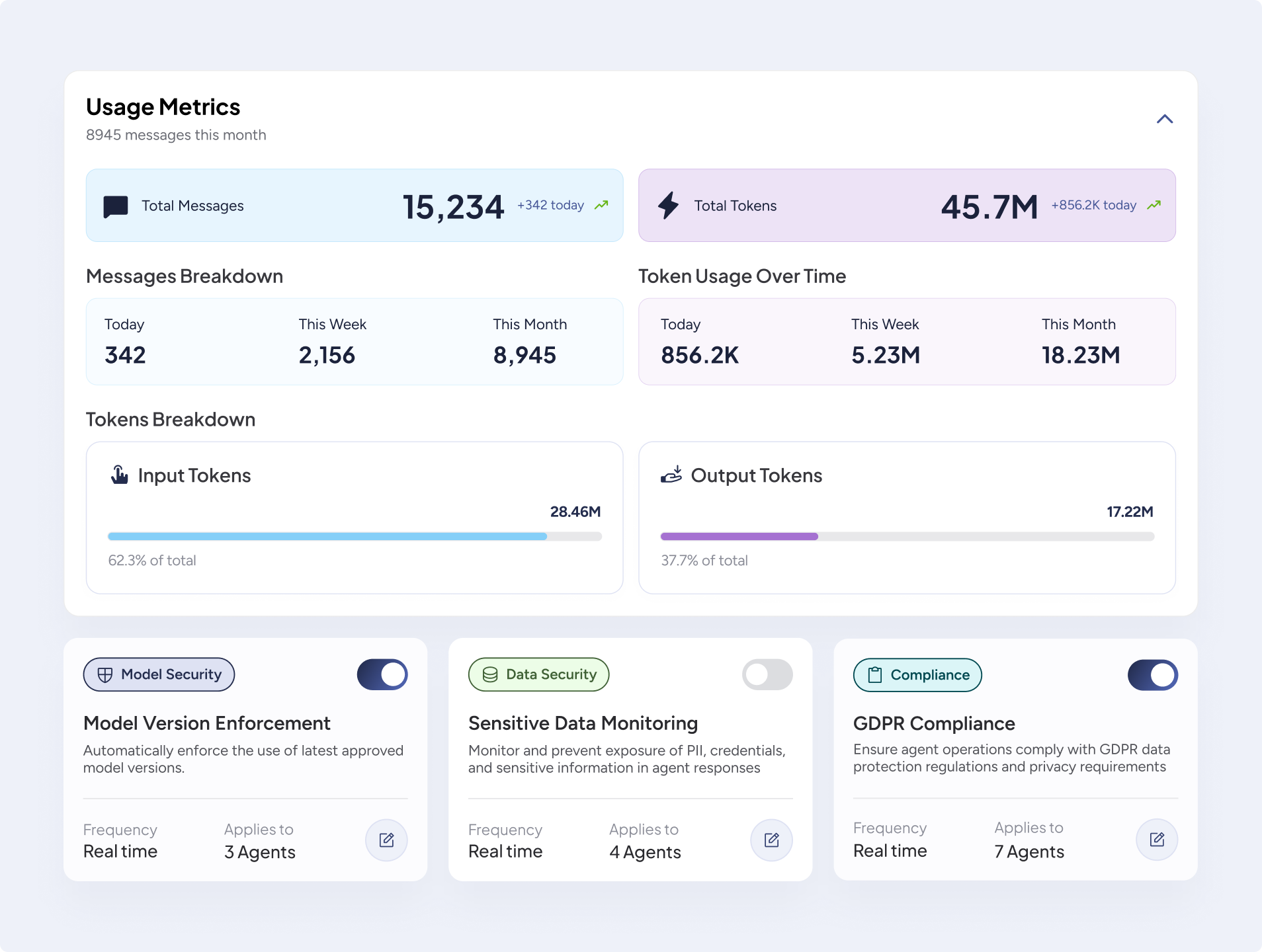Enable the Sensitive Data Monitoring toggle
The width and height of the screenshot is (1262, 952).
767,674
